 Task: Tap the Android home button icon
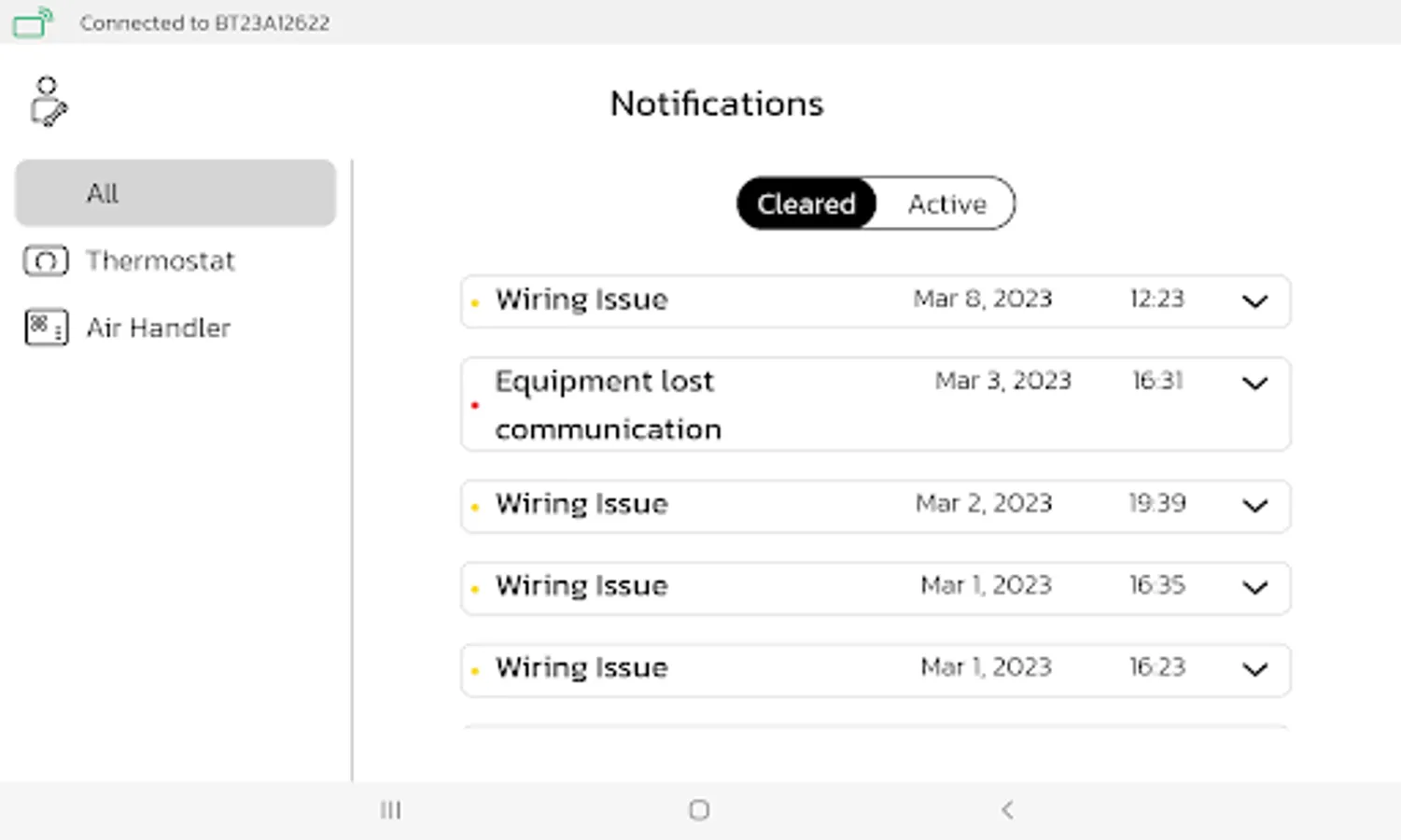pyautogui.click(x=699, y=810)
